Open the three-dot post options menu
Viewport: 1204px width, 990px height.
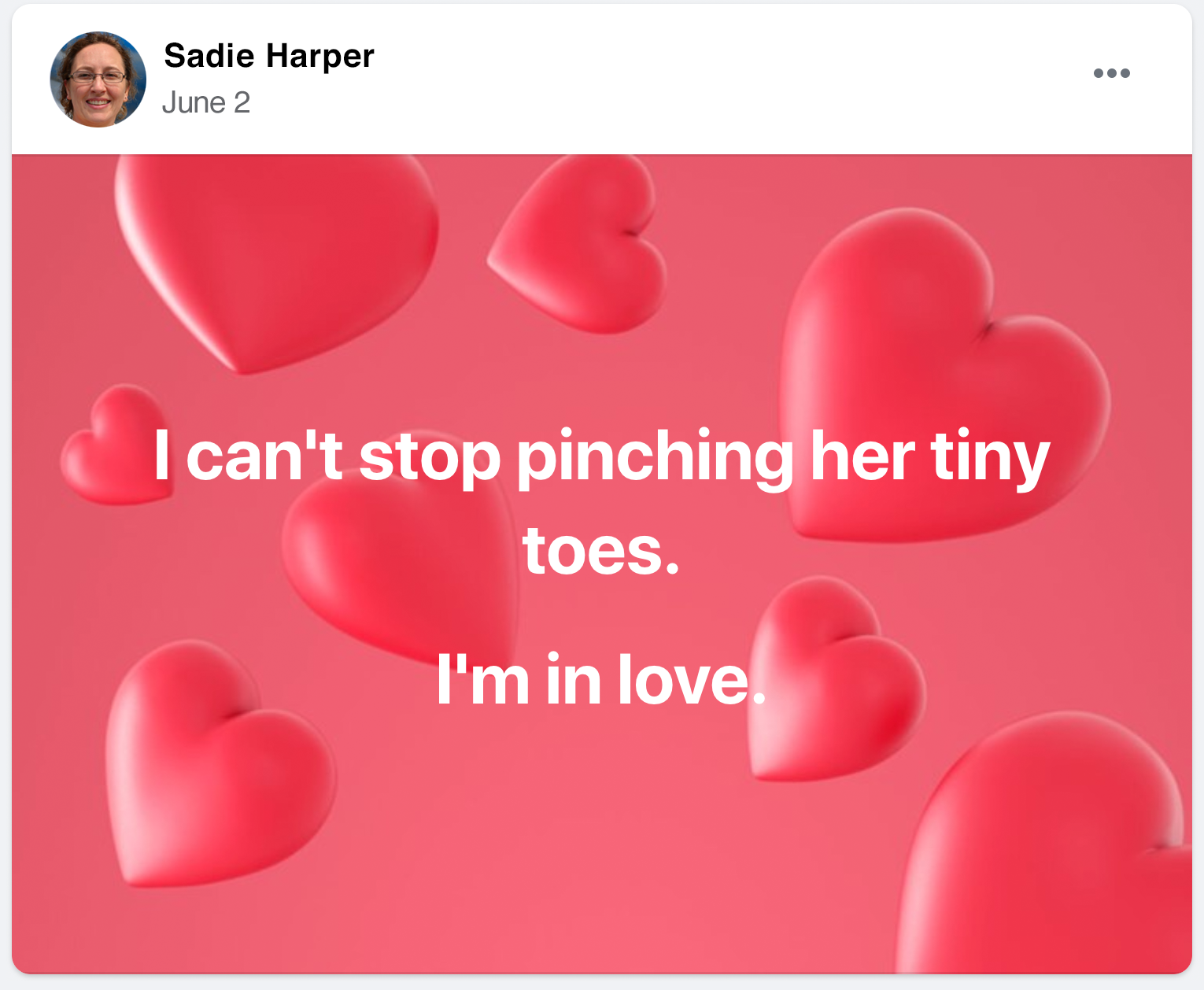1111,73
